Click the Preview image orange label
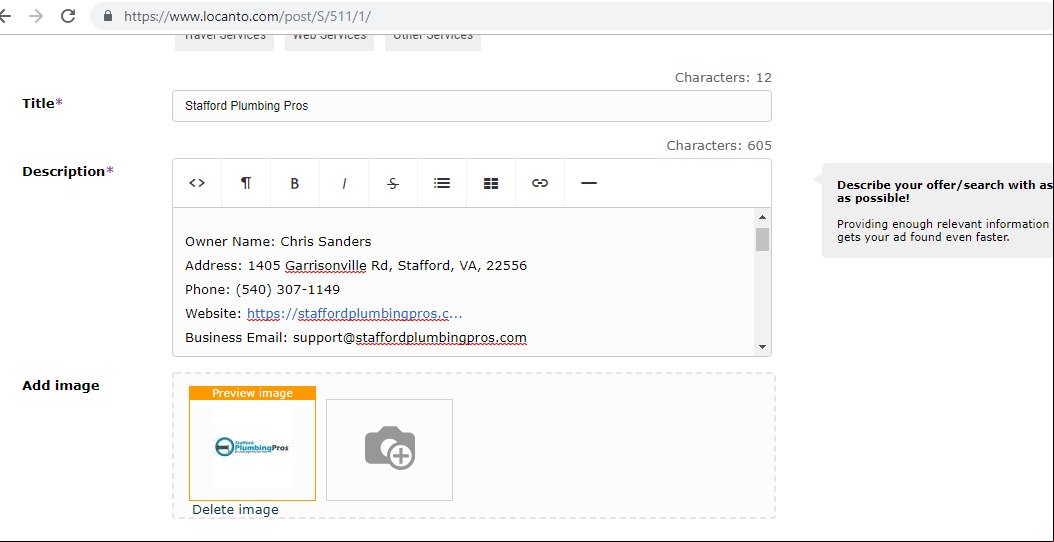1054x542 pixels. 252,393
